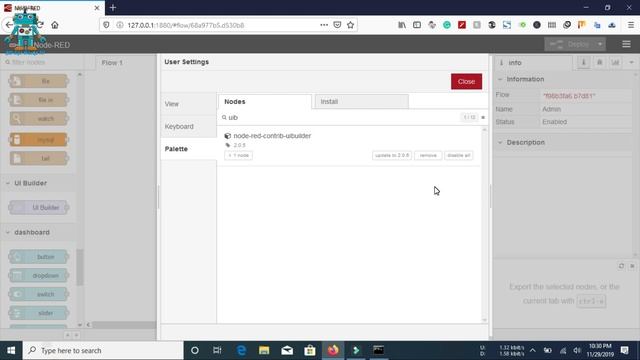Click the dashboard 'switch' palette node
This screenshot has height=360, width=640.
(39, 294)
